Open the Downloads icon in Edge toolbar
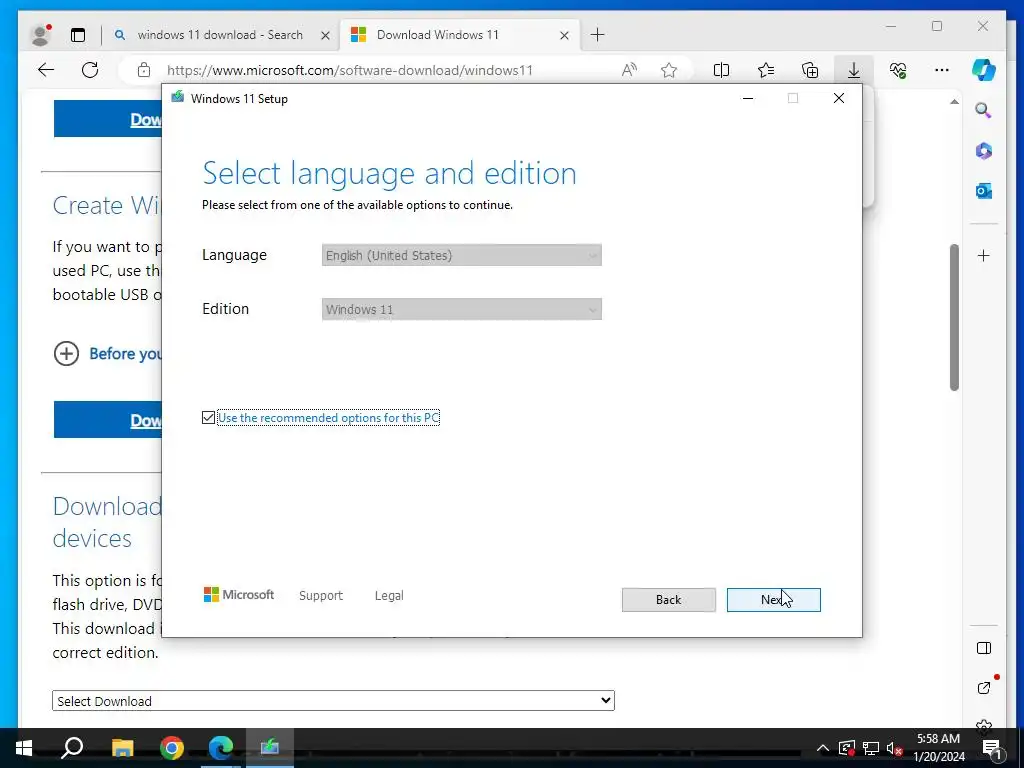1024x768 pixels. [x=854, y=70]
